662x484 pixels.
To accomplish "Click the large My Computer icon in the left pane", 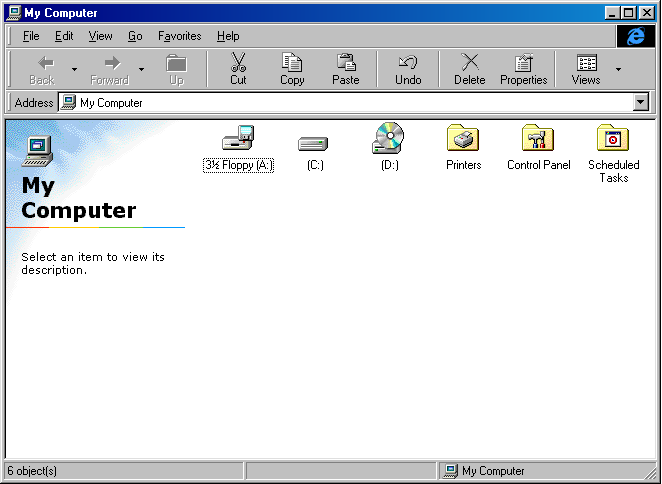I will (38, 151).
